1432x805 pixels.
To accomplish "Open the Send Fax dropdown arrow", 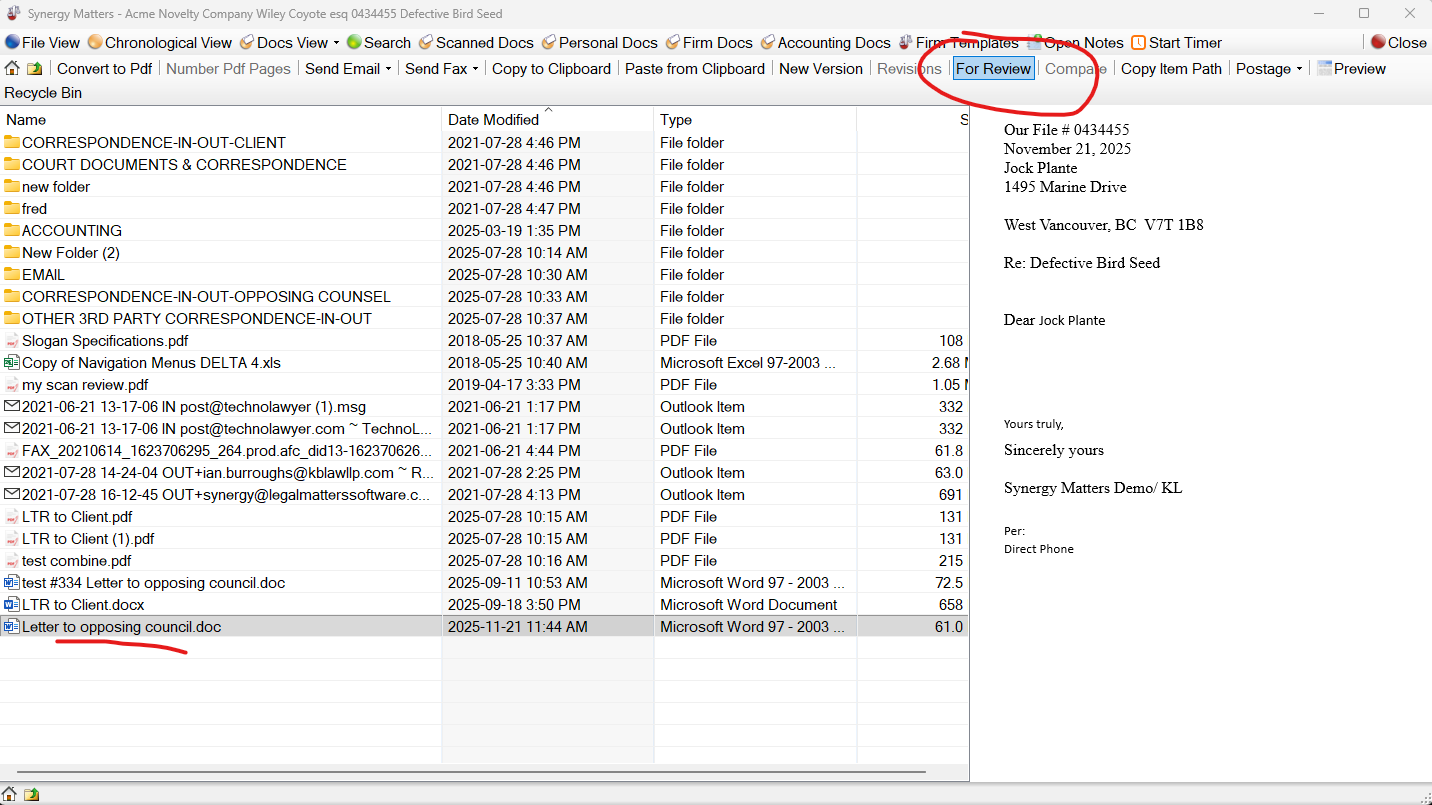I will tap(475, 69).
